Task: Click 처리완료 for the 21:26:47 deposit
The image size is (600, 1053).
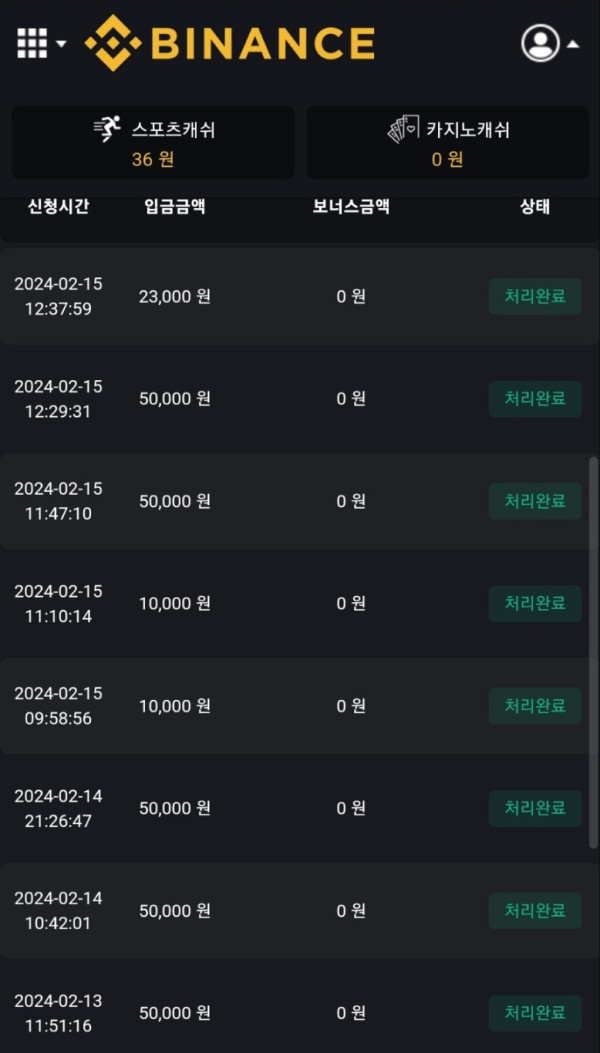Action: click(x=535, y=808)
